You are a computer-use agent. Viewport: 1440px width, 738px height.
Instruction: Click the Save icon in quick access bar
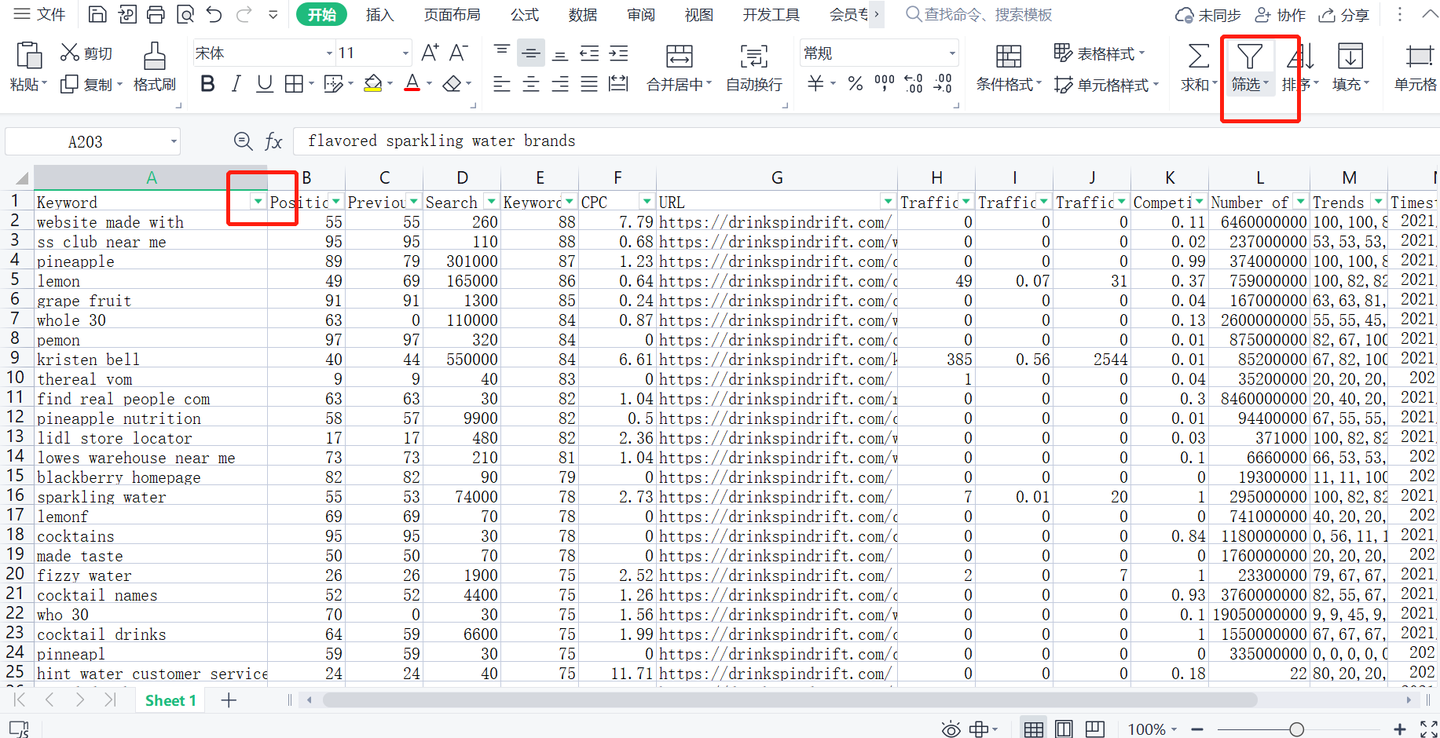click(x=97, y=15)
